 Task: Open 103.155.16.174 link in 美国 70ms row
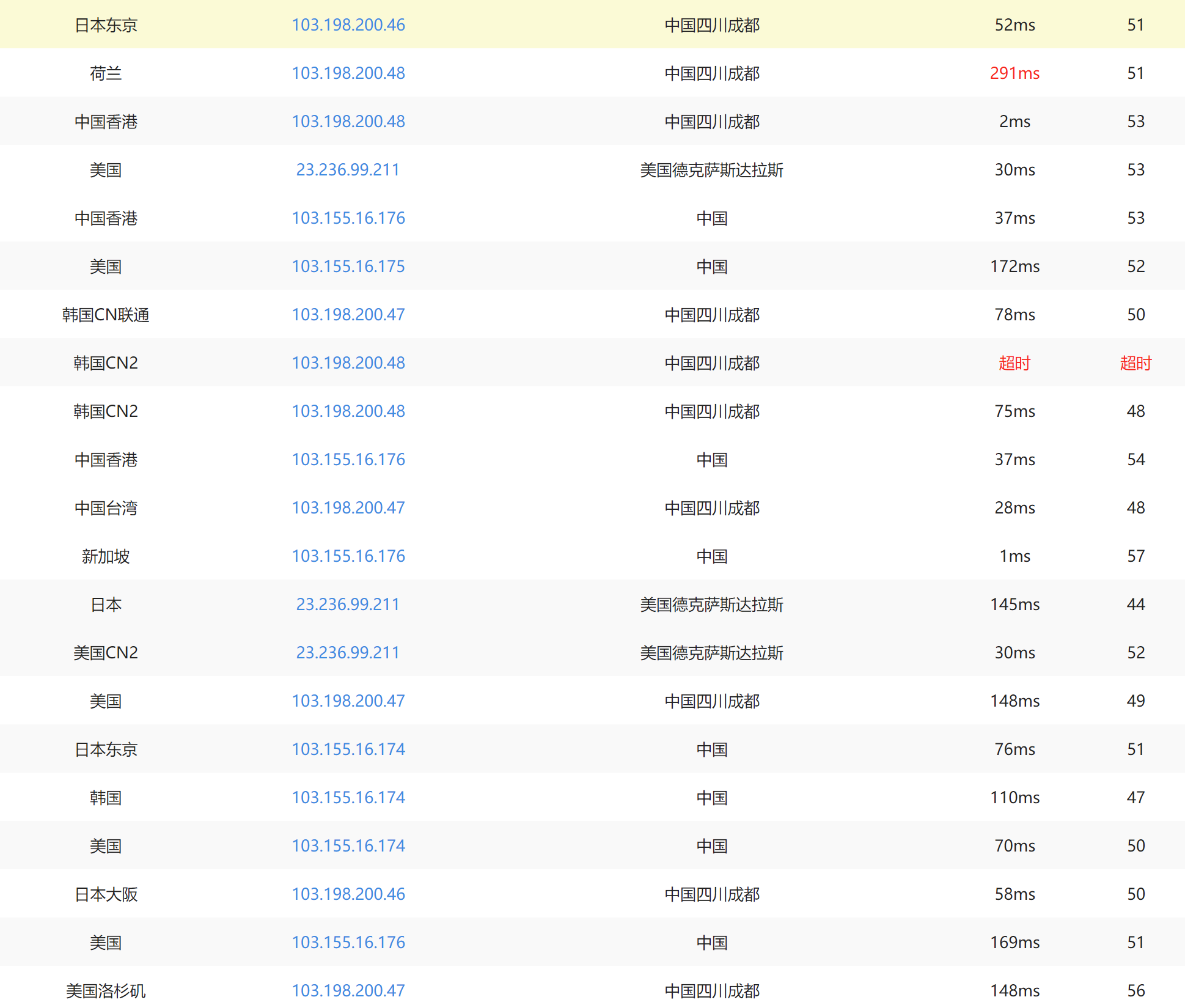tap(348, 846)
